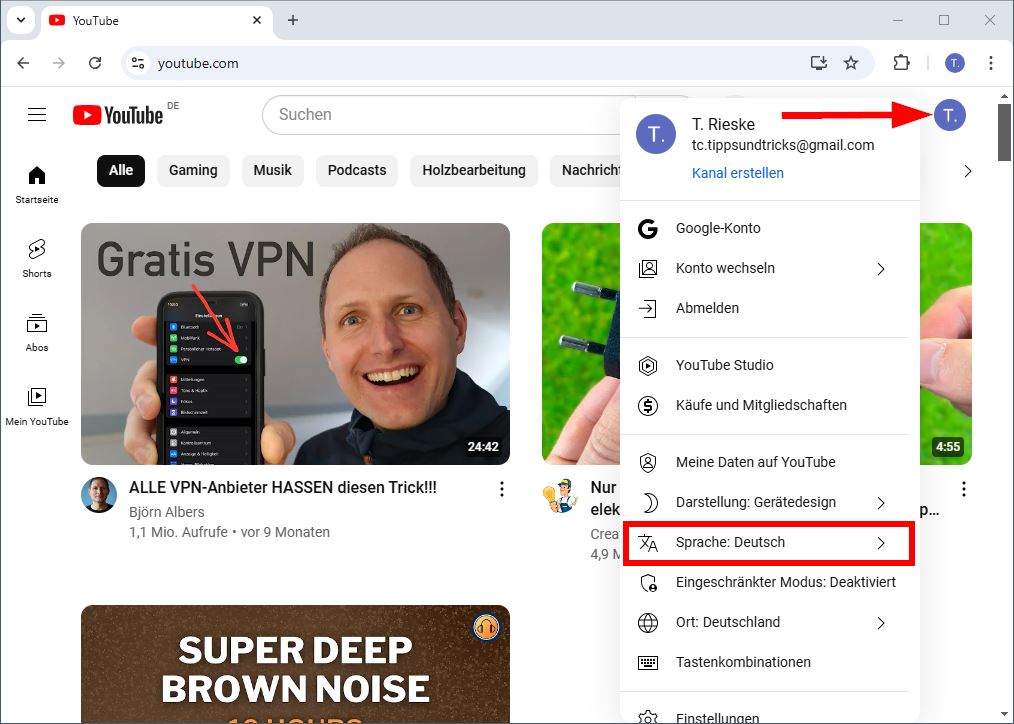Click the Kanal erstellen link
1014x724 pixels.
pos(739,173)
